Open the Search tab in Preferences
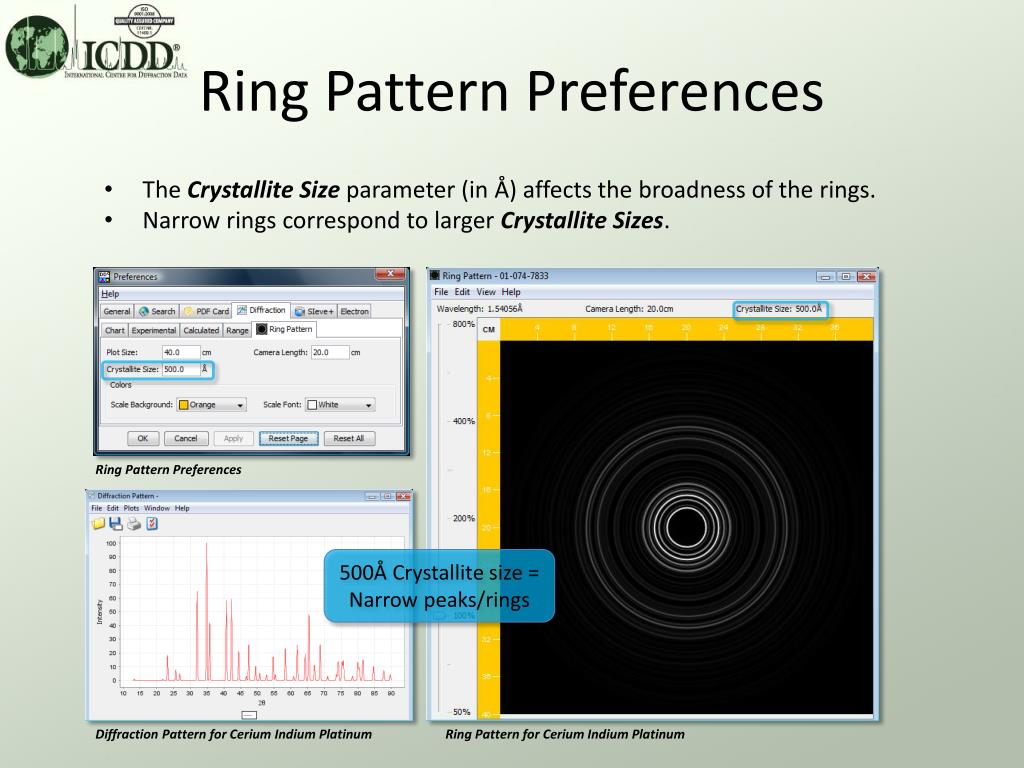1024x768 pixels. [x=157, y=312]
